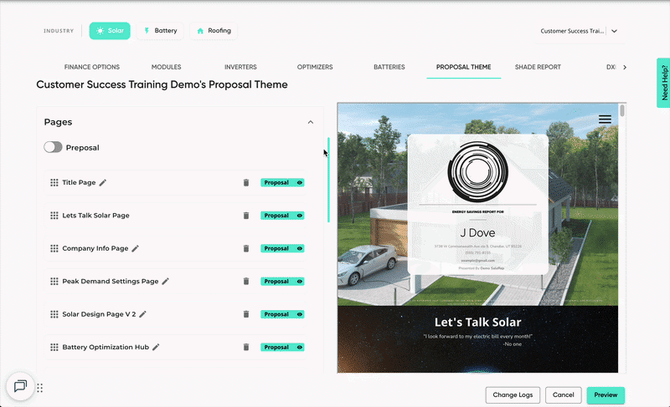This screenshot has width=670, height=407.
Task: Click the drag handle for Company Info Page
Action: 54,249
